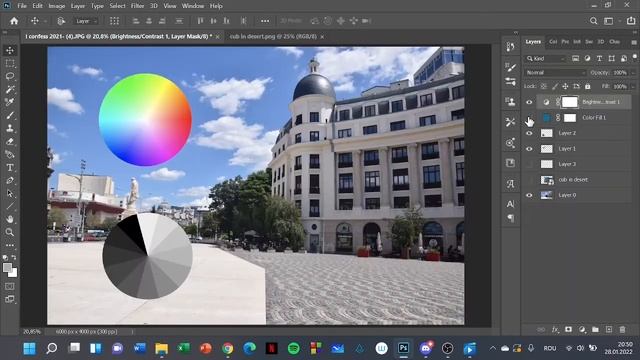Screen dimensions: 640x360
Task: Open the Fill slider dropdown arrow
Action: coord(633,87)
